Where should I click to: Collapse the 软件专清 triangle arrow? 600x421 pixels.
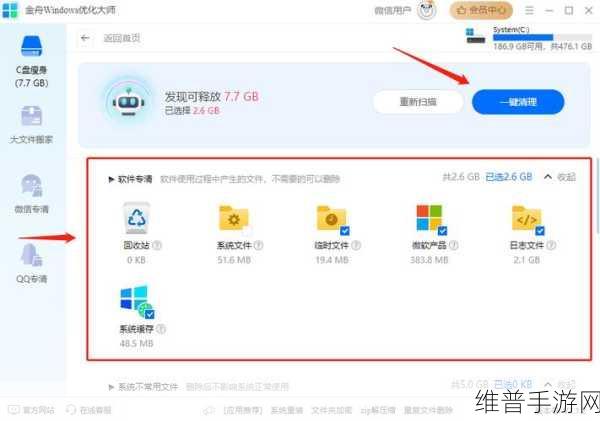(x=111, y=179)
